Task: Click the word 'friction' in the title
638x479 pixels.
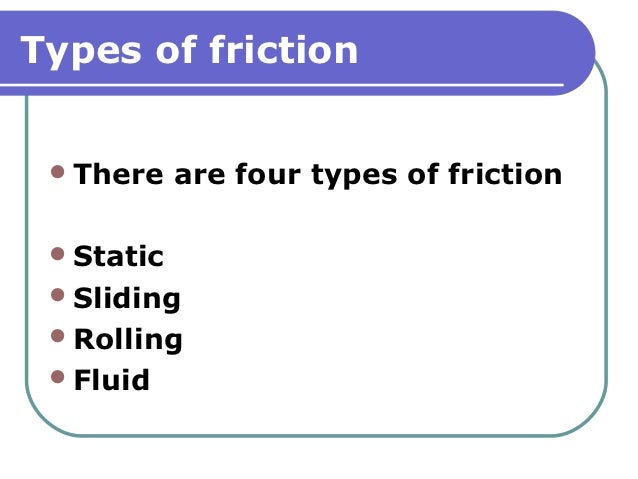Action: [x=284, y=50]
